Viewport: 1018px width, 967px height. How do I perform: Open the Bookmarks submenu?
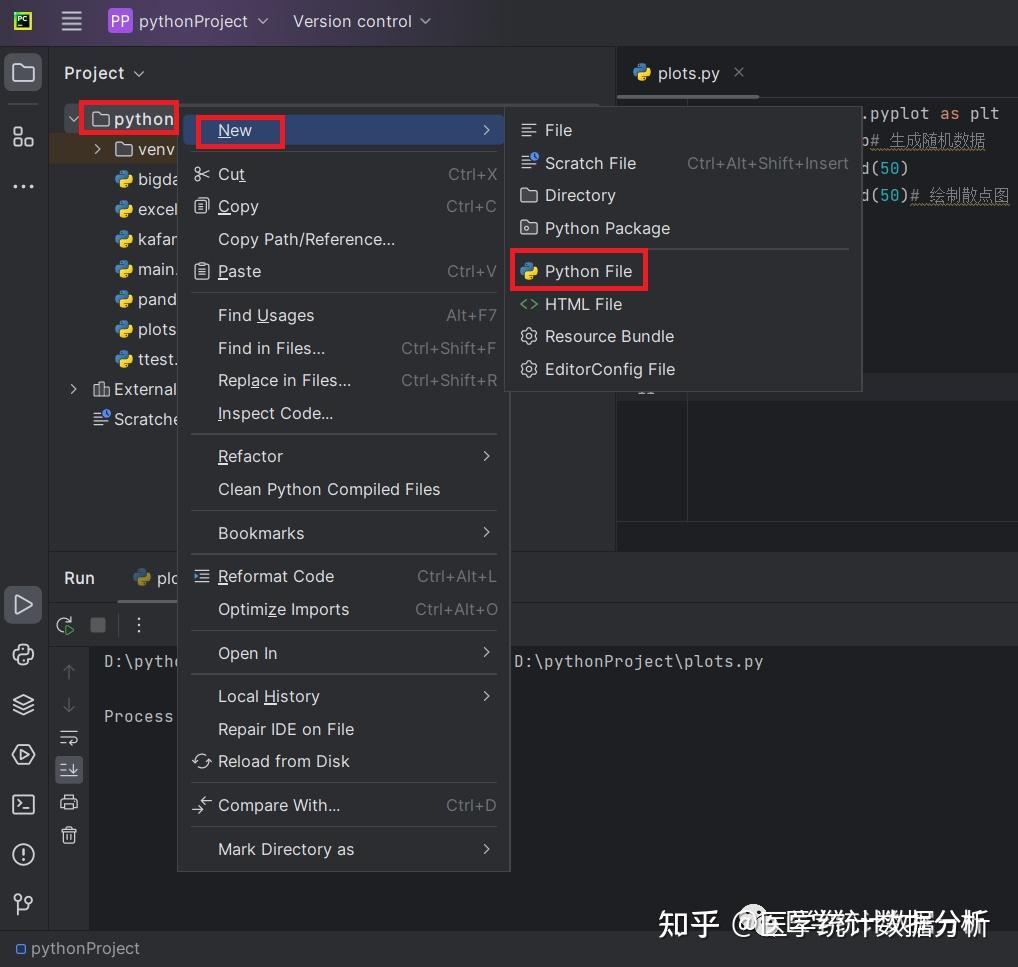(344, 533)
